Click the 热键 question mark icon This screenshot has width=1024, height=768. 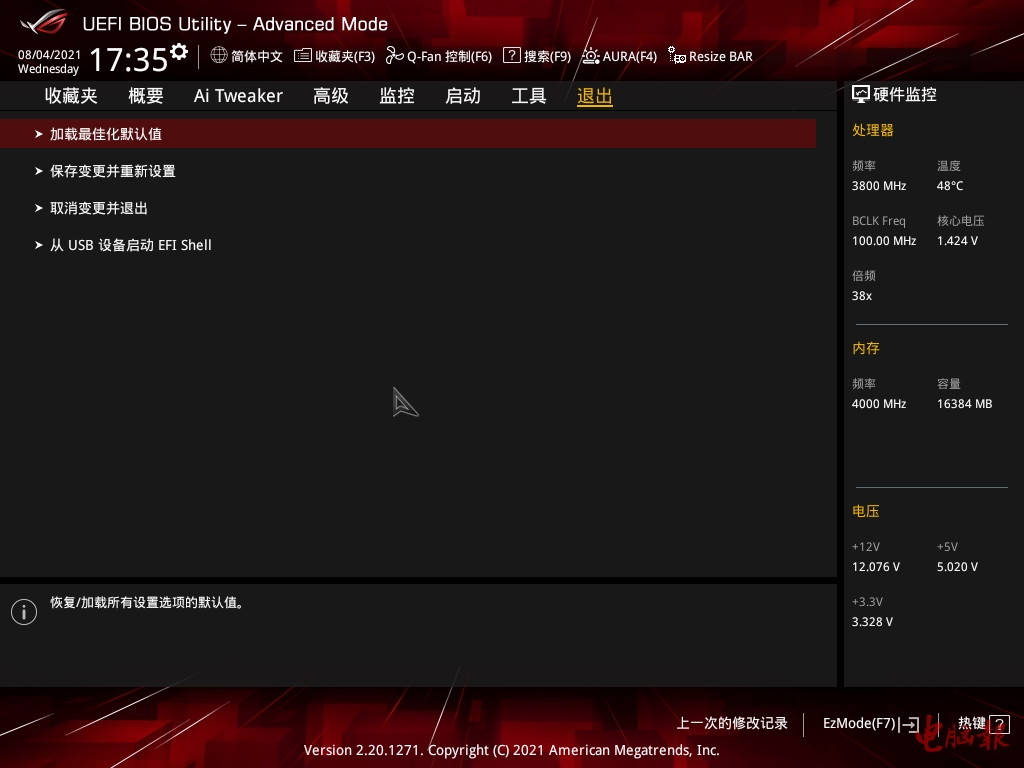click(x=999, y=724)
